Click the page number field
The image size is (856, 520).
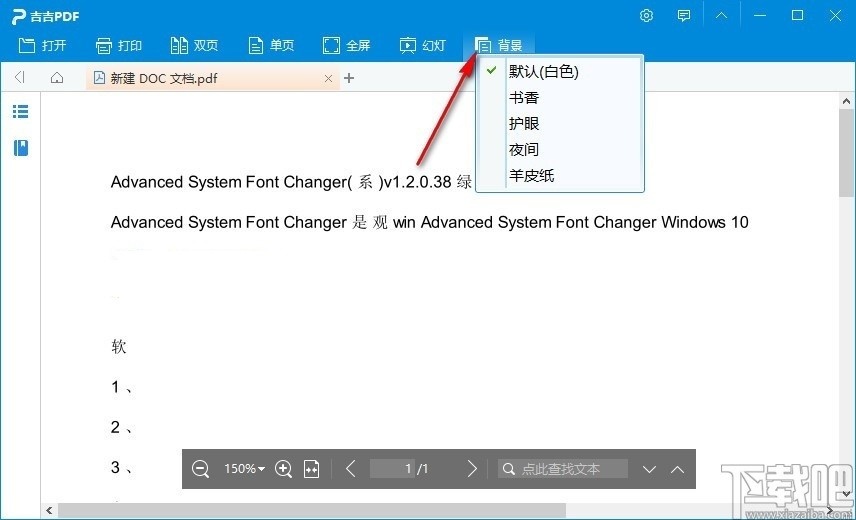[392, 469]
